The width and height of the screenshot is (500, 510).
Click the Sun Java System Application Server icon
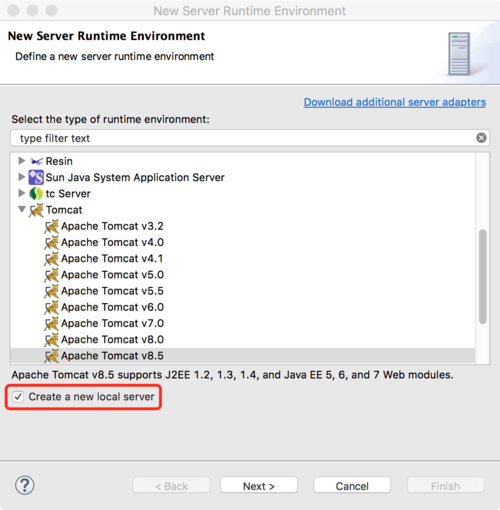click(36, 177)
